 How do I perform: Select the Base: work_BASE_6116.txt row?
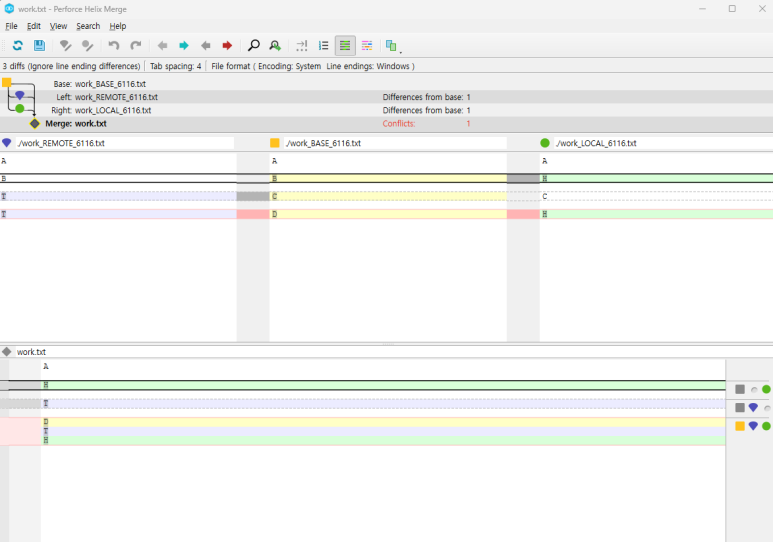386,84
